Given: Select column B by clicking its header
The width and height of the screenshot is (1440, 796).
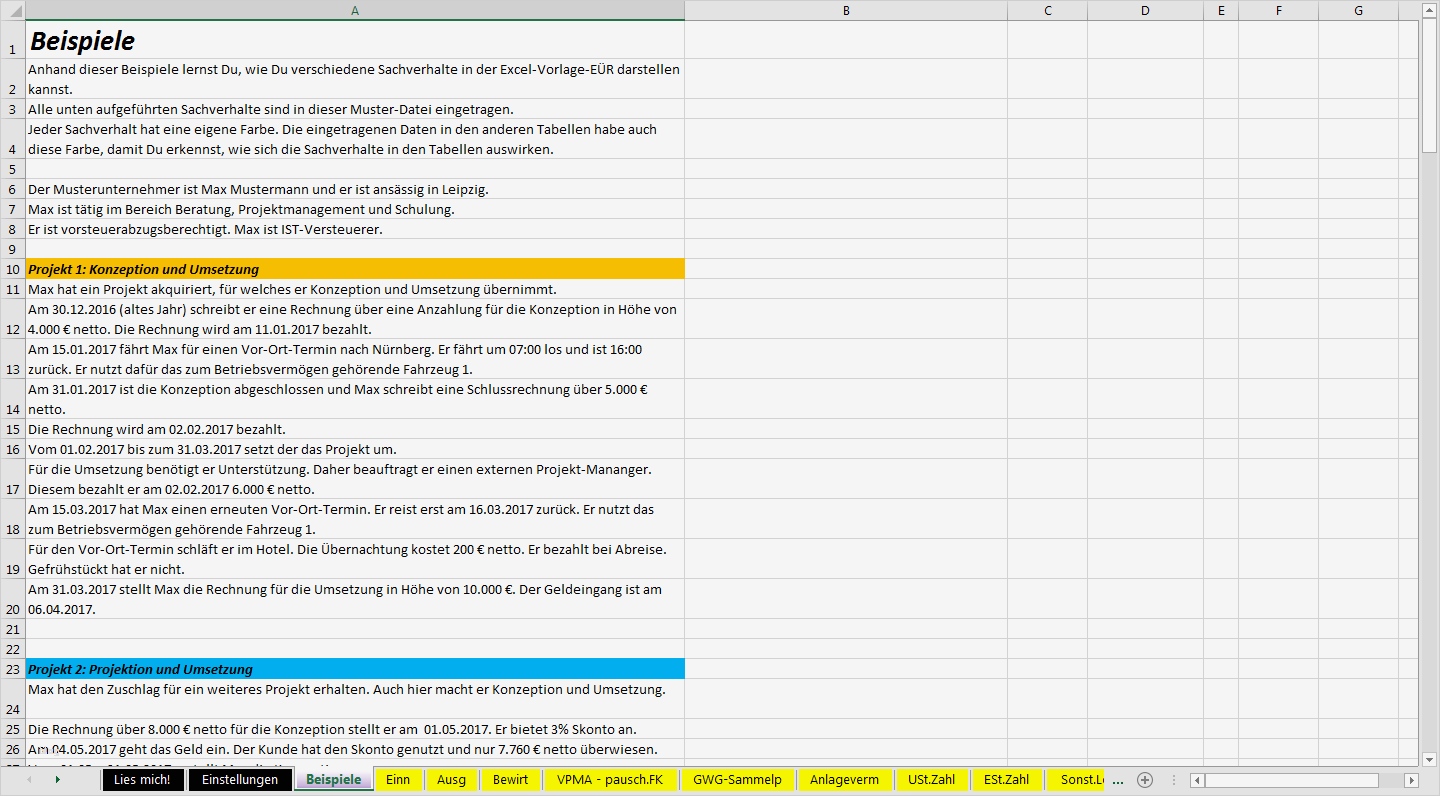Looking at the screenshot, I should 845,10.
